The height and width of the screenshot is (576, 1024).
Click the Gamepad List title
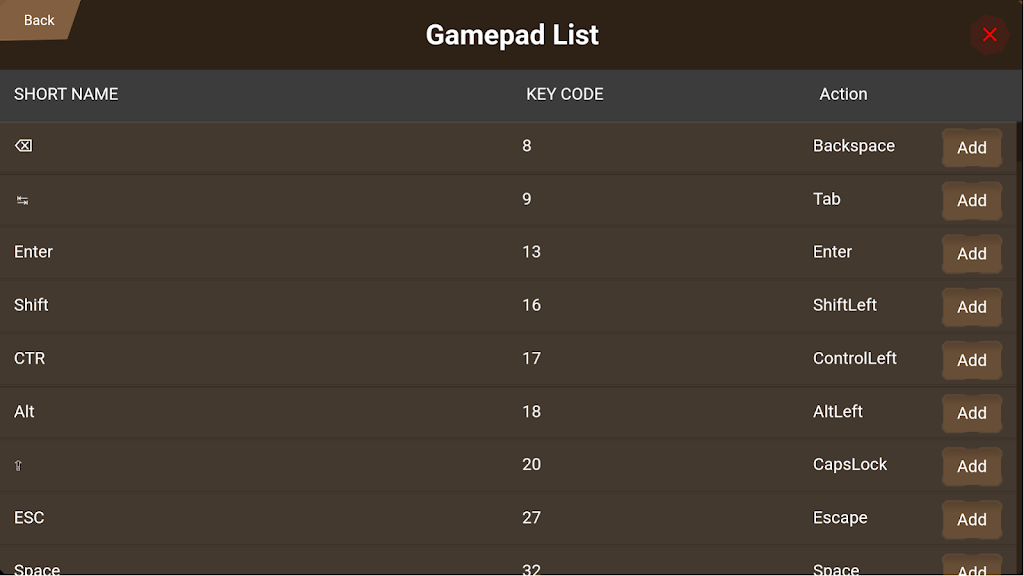point(512,35)
